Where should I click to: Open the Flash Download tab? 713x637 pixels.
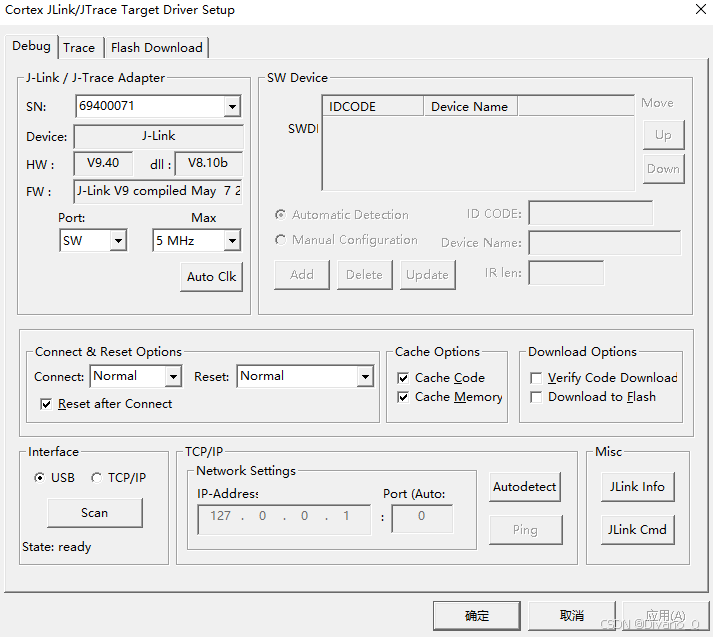[156, 48]
